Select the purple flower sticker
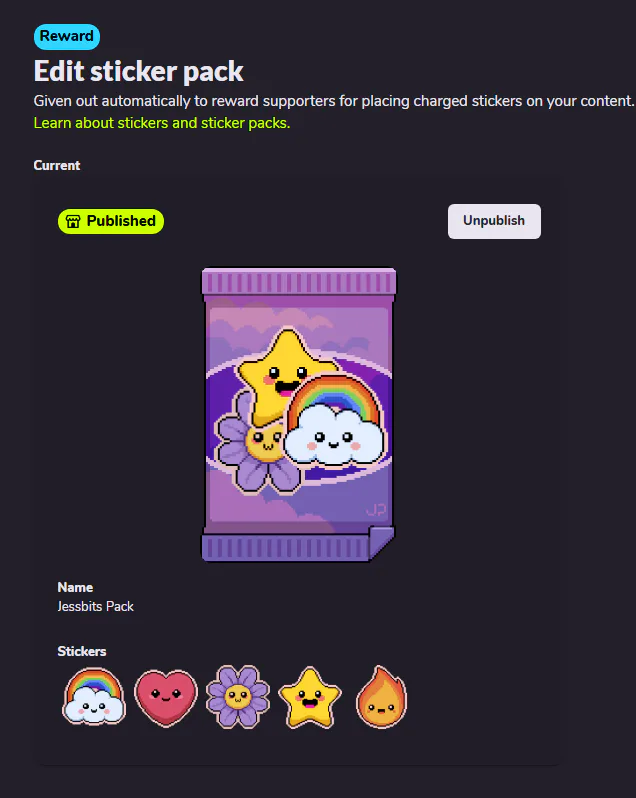 [238, 697]
